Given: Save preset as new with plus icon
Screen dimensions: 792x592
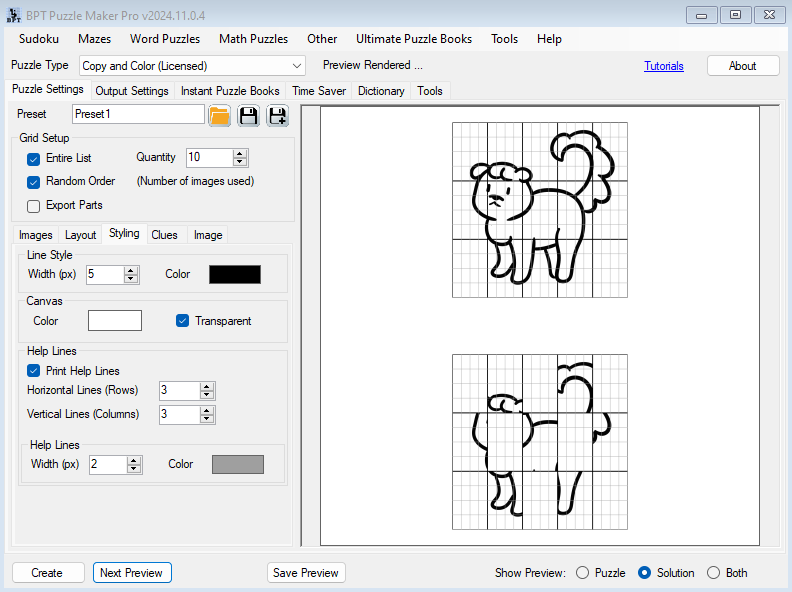Looking at the screenshot, I should [277, 116].
